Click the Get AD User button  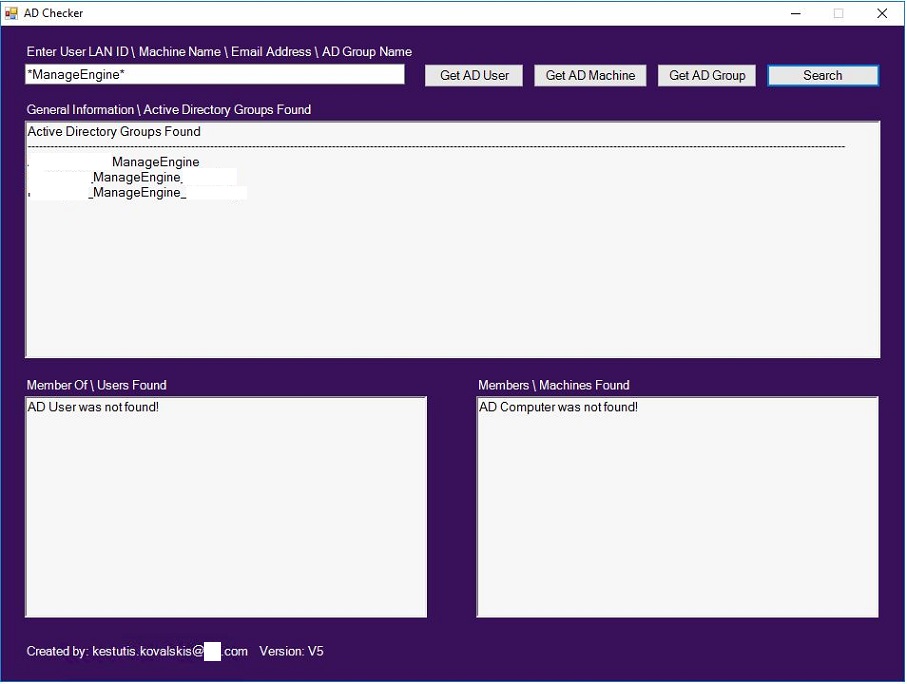pos(474,75)
